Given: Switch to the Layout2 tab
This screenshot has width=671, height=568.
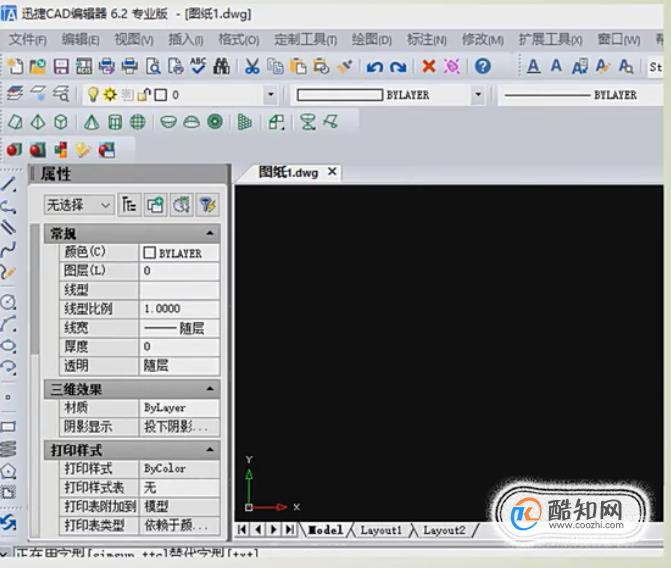Looking at the screenshot, I should [444, 530].
